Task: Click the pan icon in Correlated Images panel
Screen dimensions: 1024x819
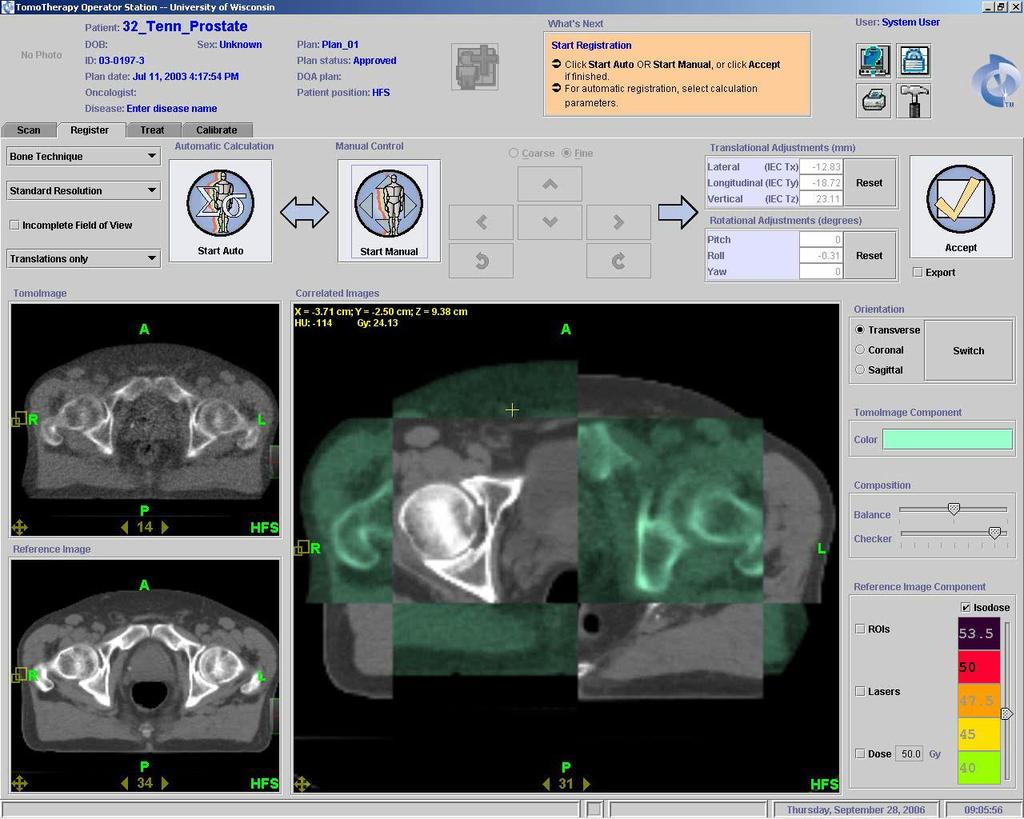Action: pos(302,784)
